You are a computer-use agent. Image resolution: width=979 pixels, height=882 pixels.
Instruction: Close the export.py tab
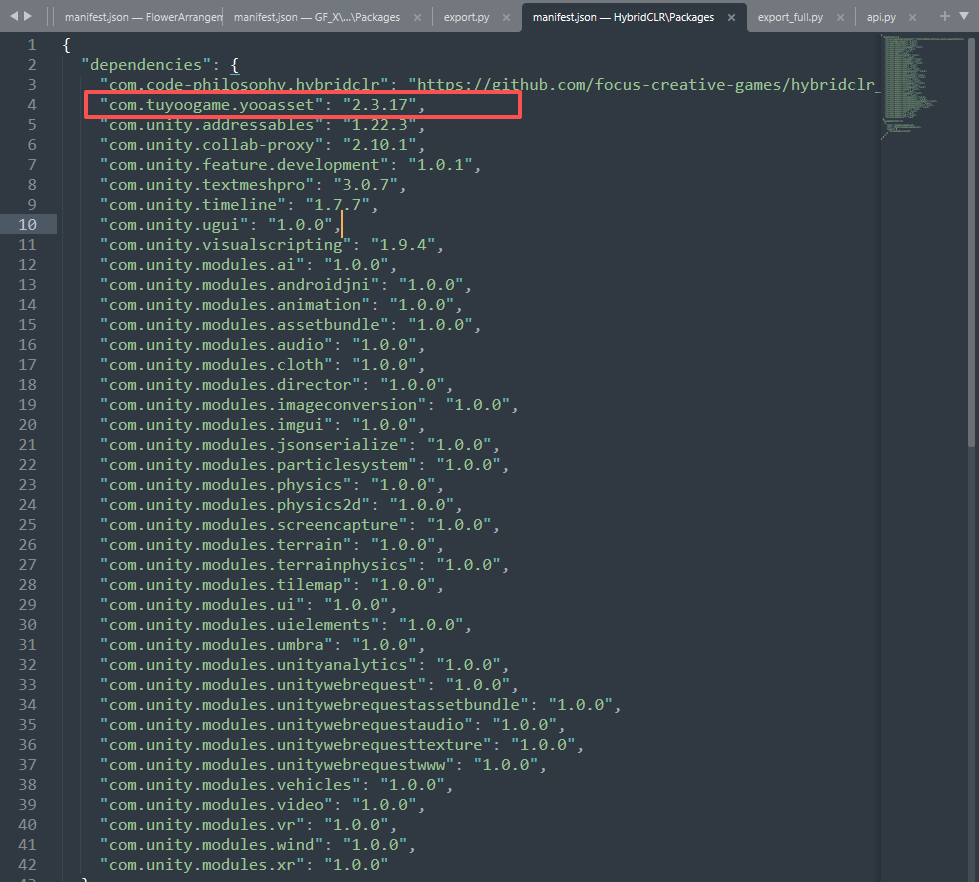coord(506,17)
